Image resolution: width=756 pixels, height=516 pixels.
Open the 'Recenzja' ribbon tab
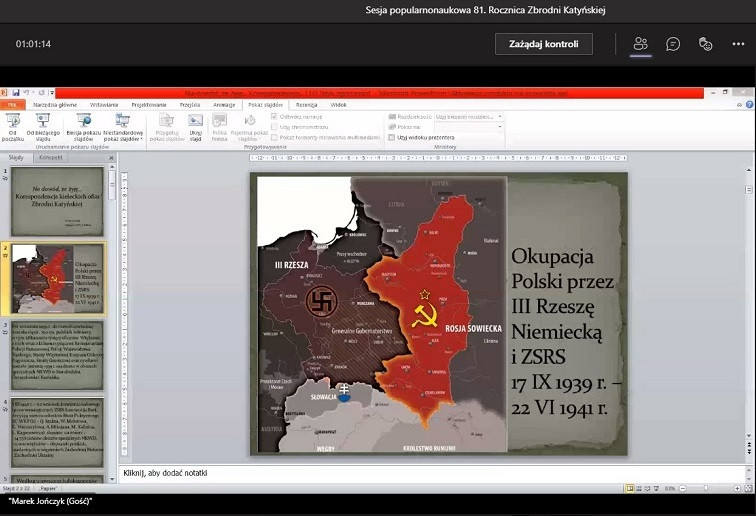(x=307, y=104)
